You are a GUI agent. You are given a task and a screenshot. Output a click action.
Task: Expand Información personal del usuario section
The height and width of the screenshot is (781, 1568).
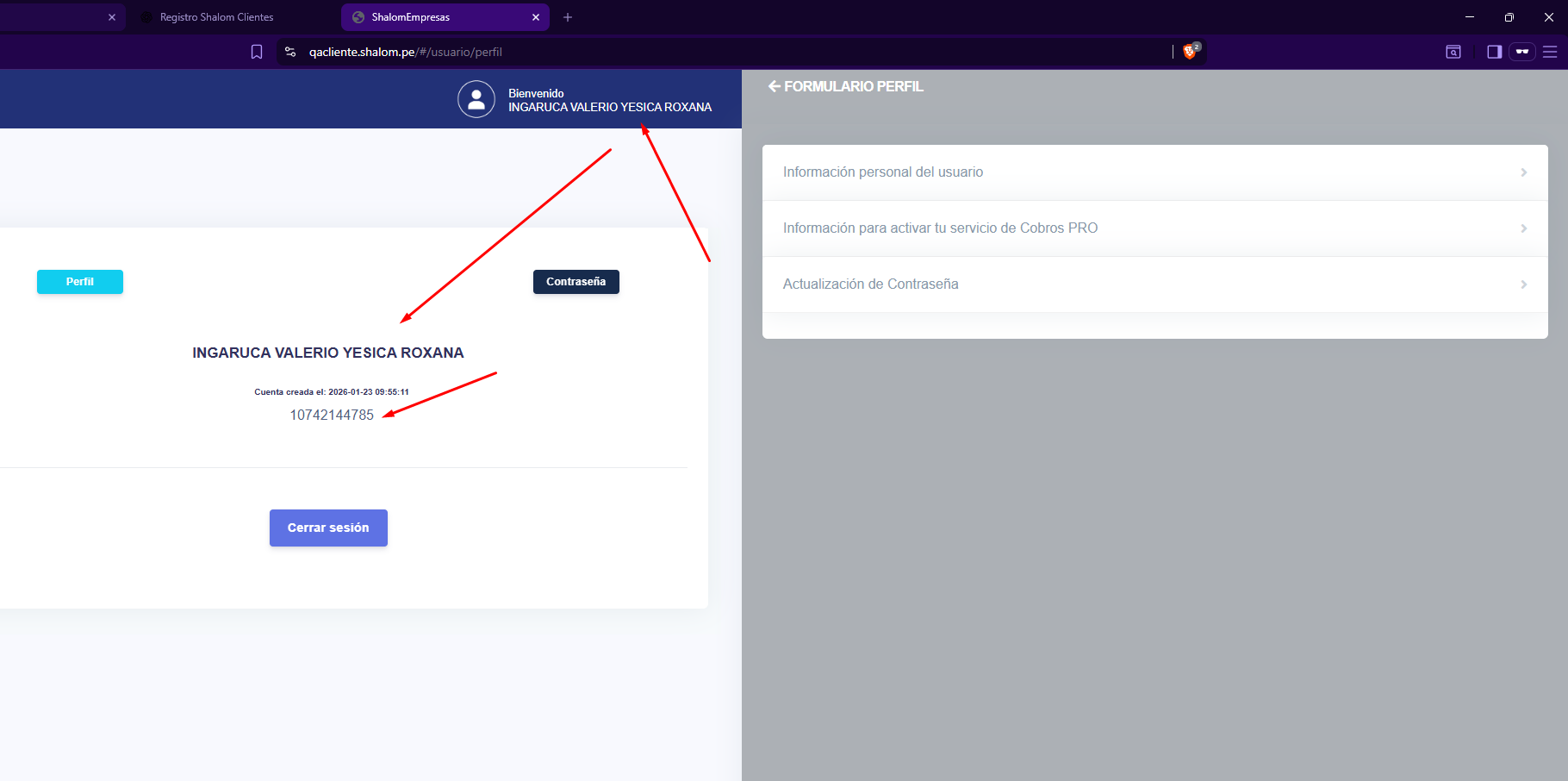[x=1154, y=172]
